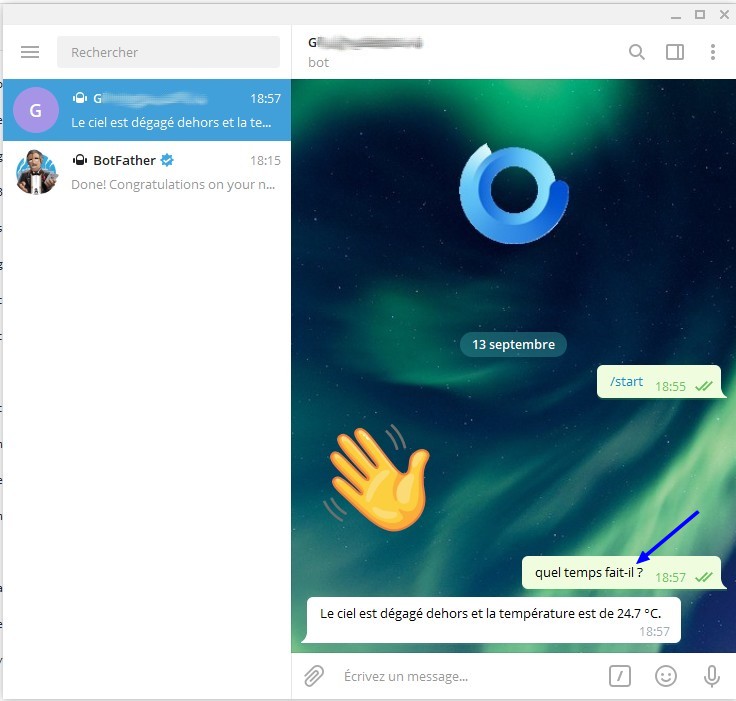Click the read checkmarks on 'quel temps' message
Image resolution: width=736 pixels, height=701 pixels.
704,577
